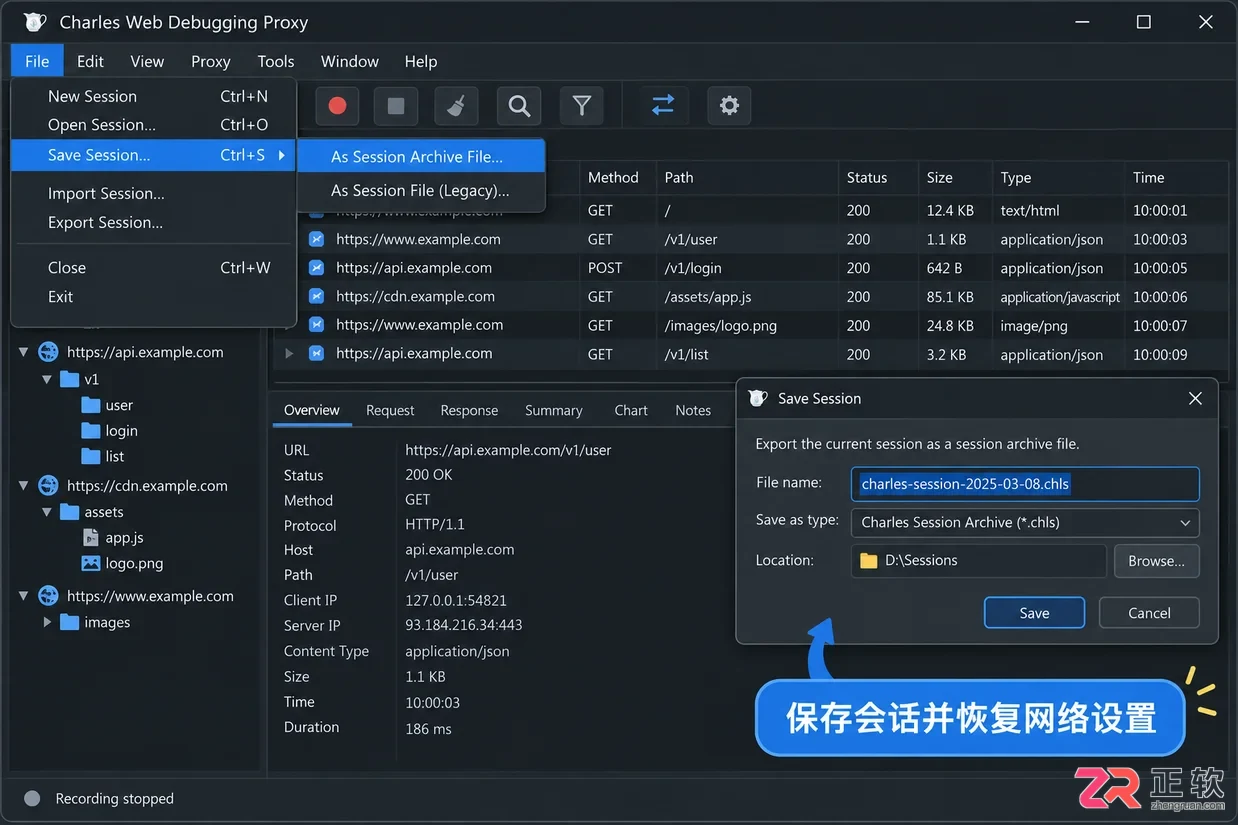Click the logo.png image icon
The height and width of the screenshot is (825, 1238).
pos(91,563)
